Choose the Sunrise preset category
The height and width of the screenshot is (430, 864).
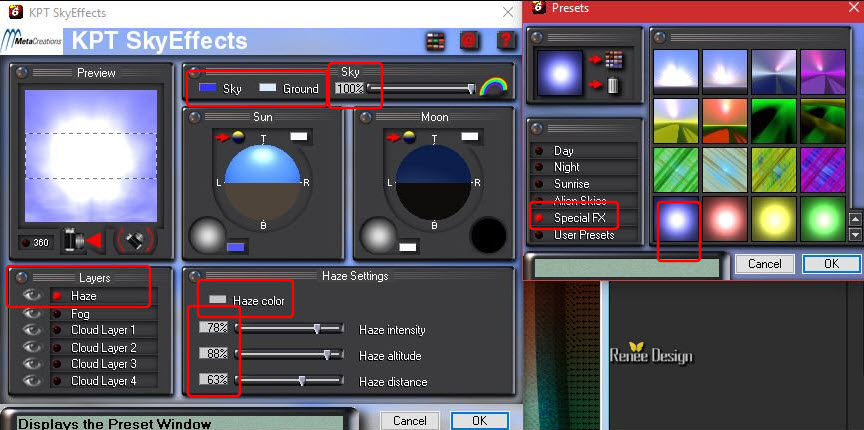click(584, 184)
